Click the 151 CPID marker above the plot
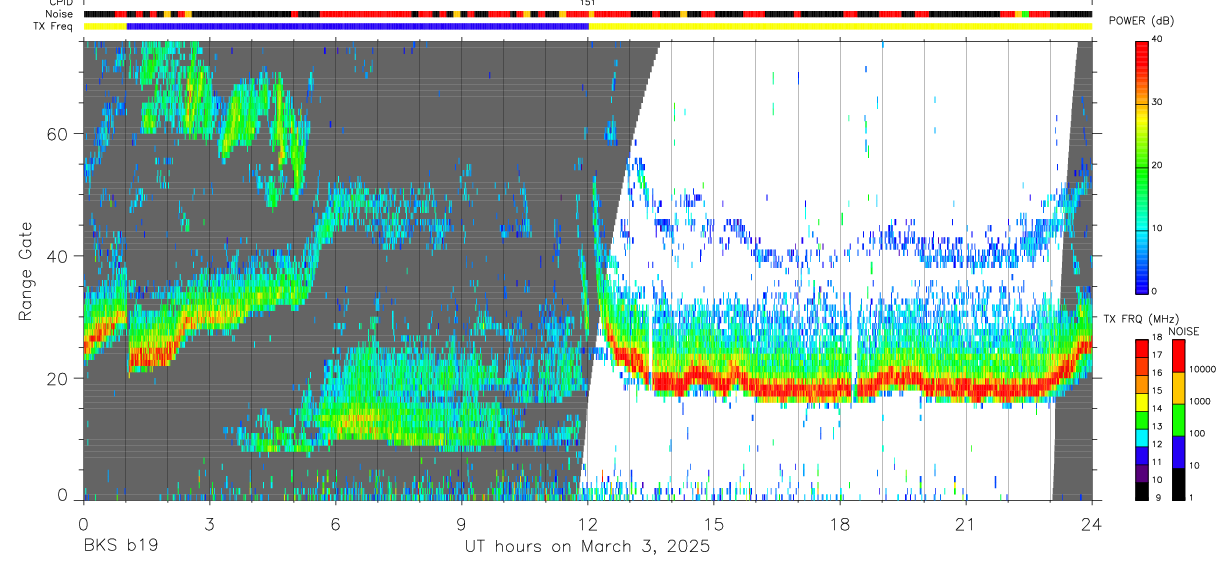1228x567 pixels. 588,3
